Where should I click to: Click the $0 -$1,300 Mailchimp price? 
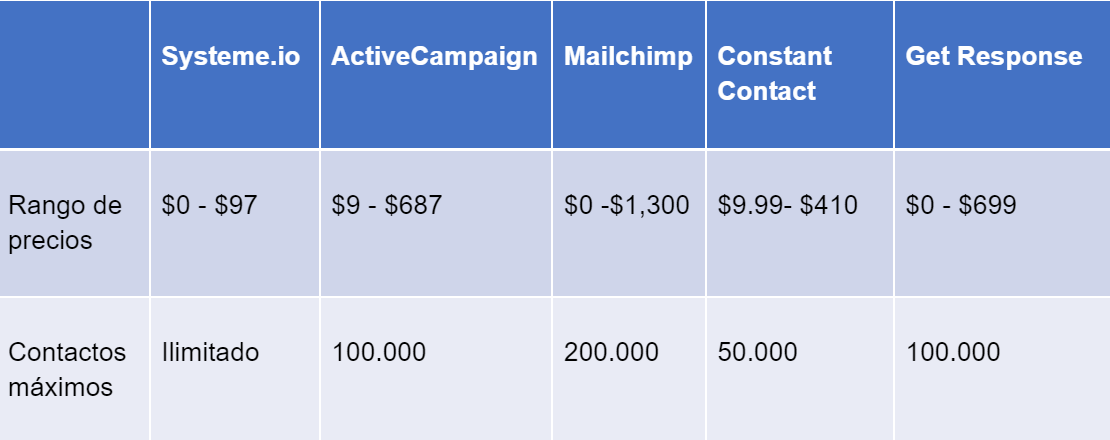click(x=626, y=206)
